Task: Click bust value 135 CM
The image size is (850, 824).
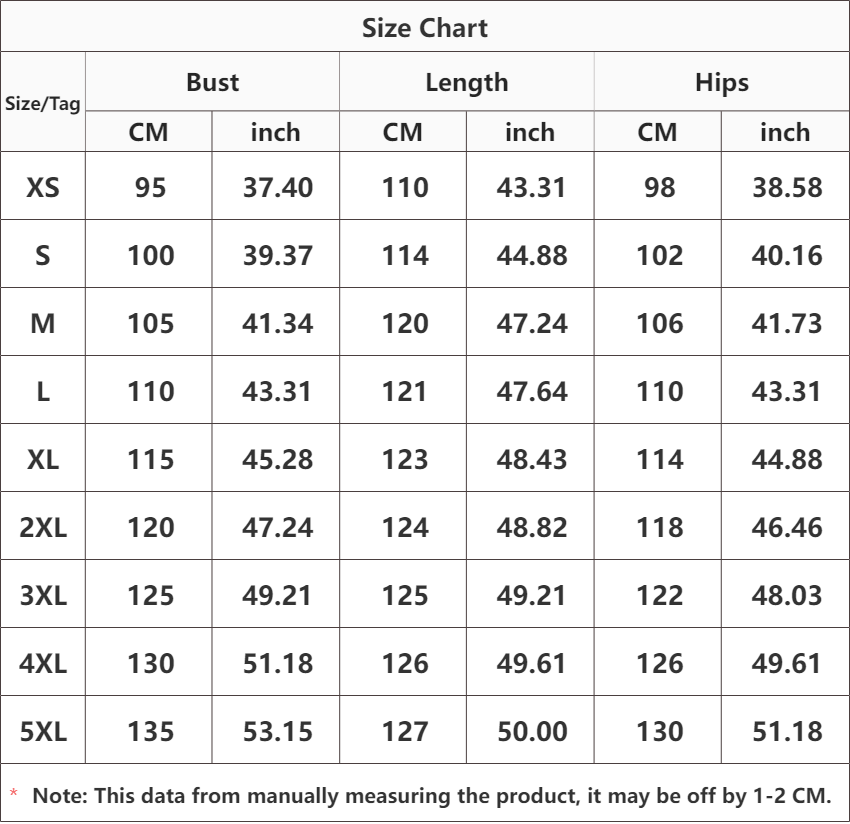Action: [151, 731]
